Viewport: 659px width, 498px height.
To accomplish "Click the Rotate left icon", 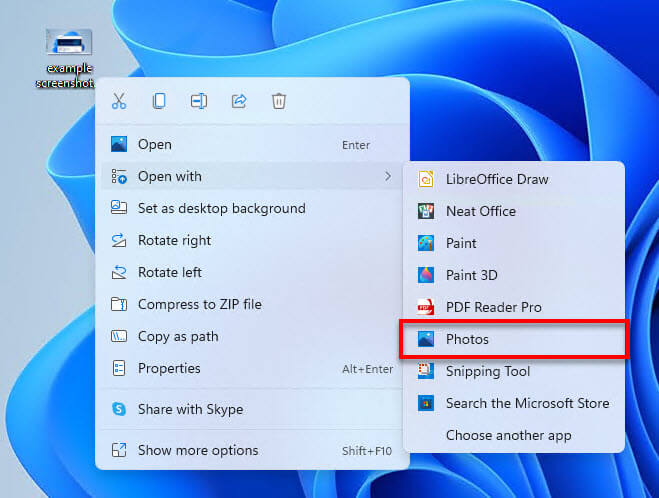I will tap(119, 272).
